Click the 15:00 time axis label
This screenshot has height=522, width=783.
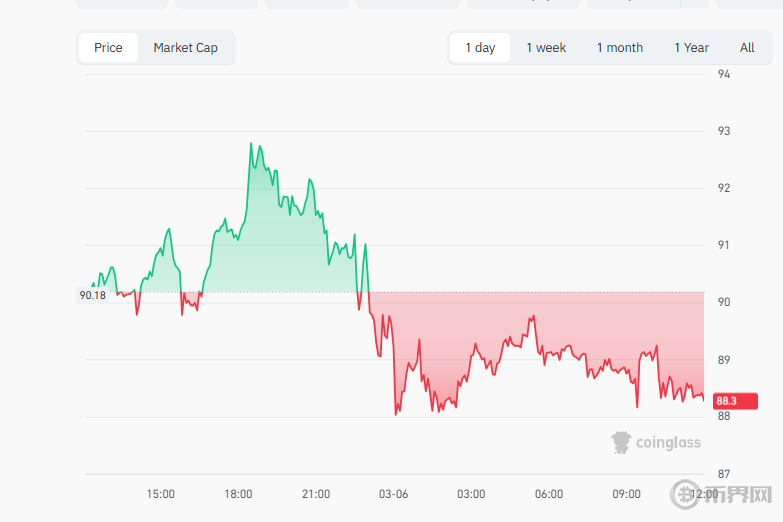pyautogui.click(x=161, y=494)
